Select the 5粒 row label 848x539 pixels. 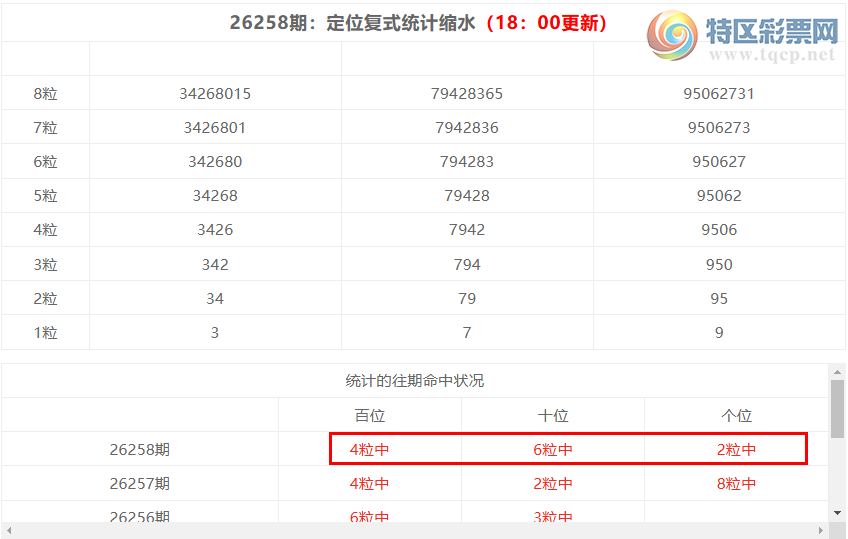(x=45, y=196)
